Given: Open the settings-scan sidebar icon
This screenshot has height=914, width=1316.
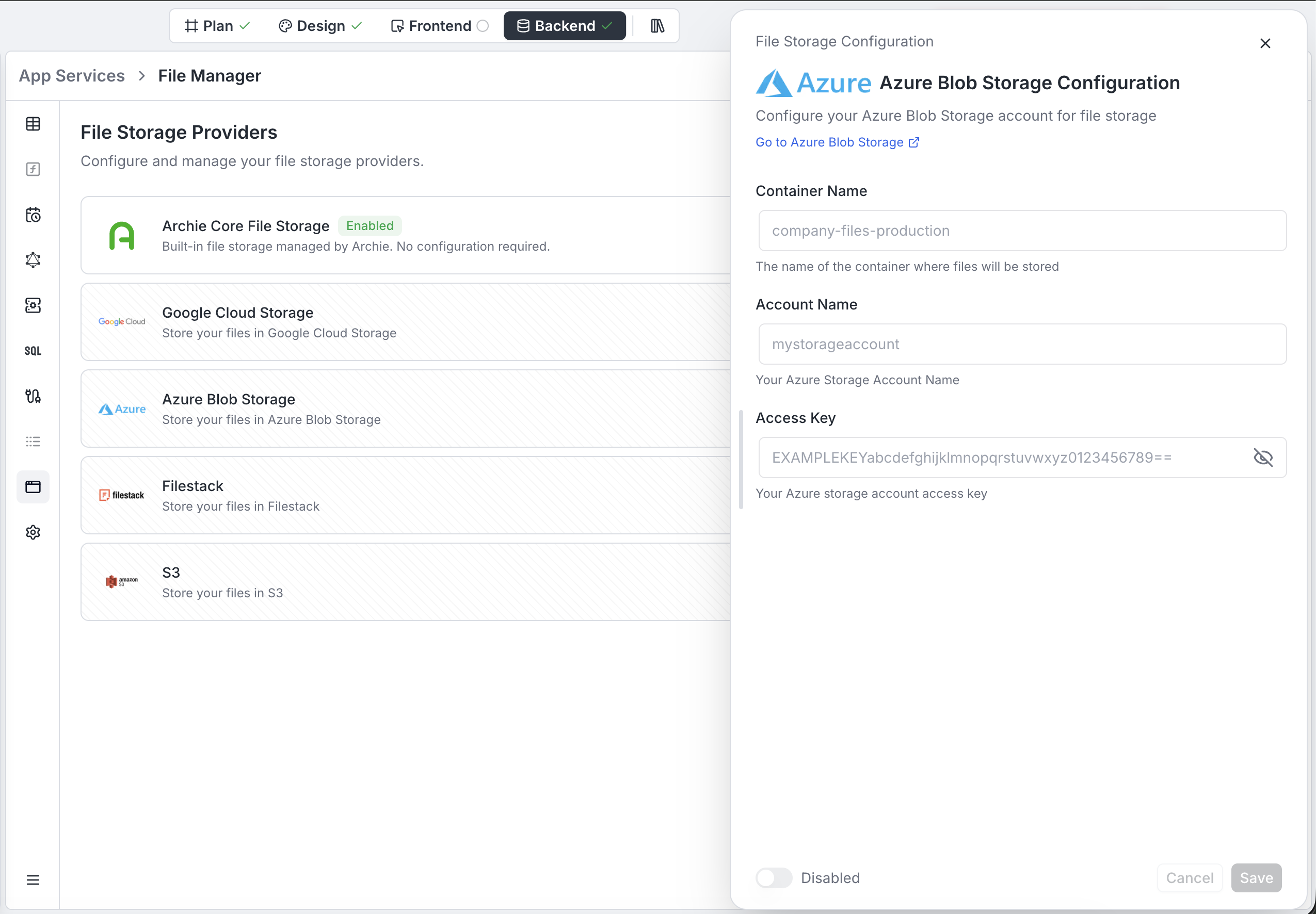Looking at the screenshot, I should 33,305.
